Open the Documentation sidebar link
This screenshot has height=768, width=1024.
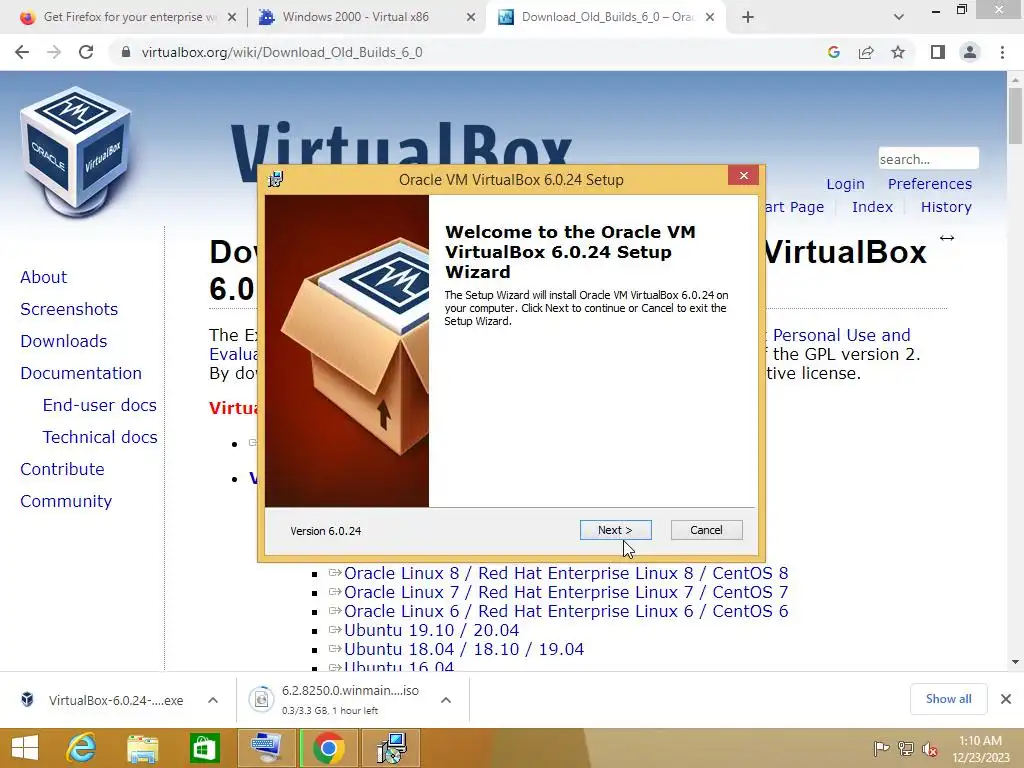(81, 373)
